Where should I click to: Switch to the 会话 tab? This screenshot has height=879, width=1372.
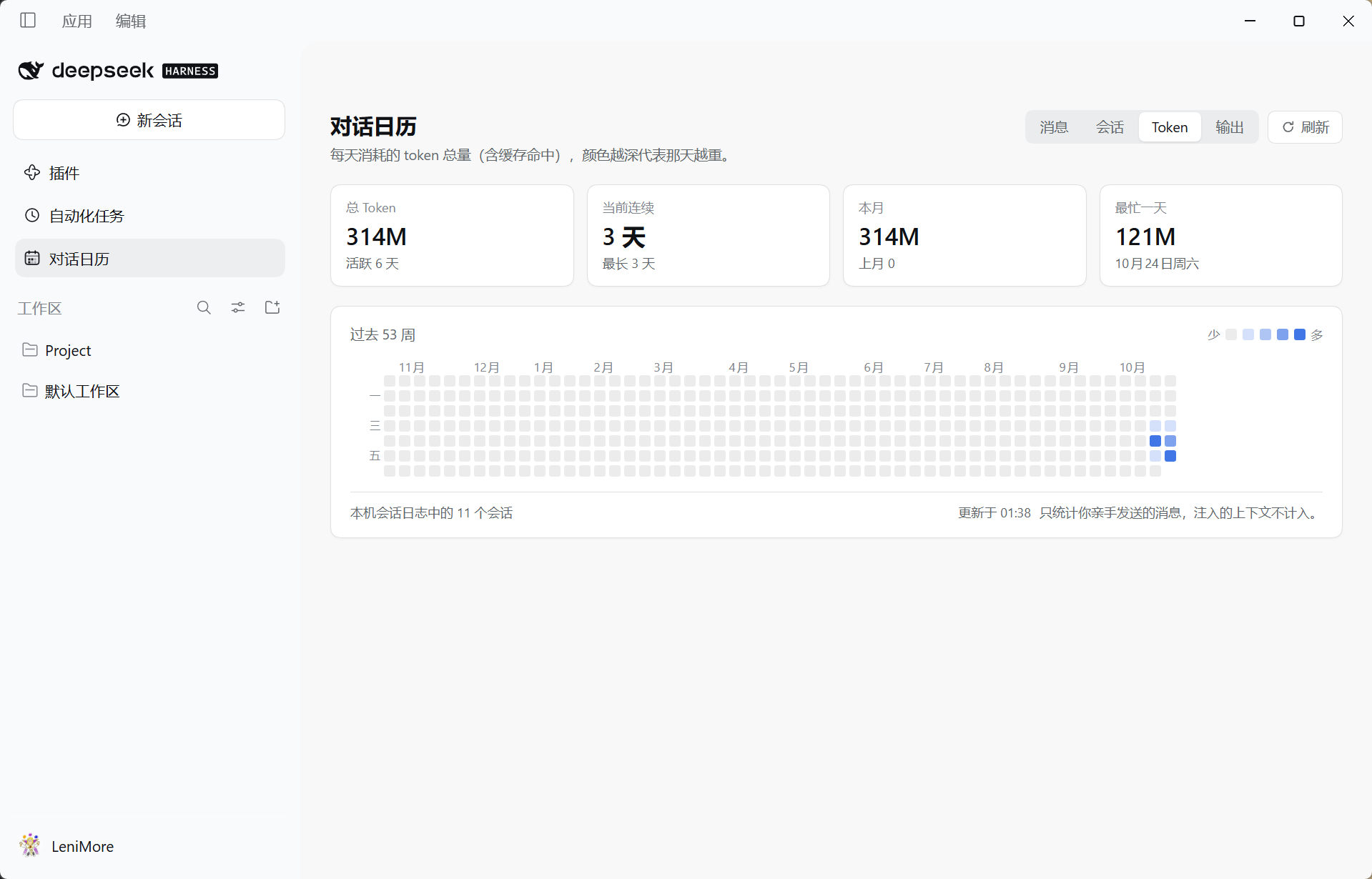click(x=1110, y=127)
